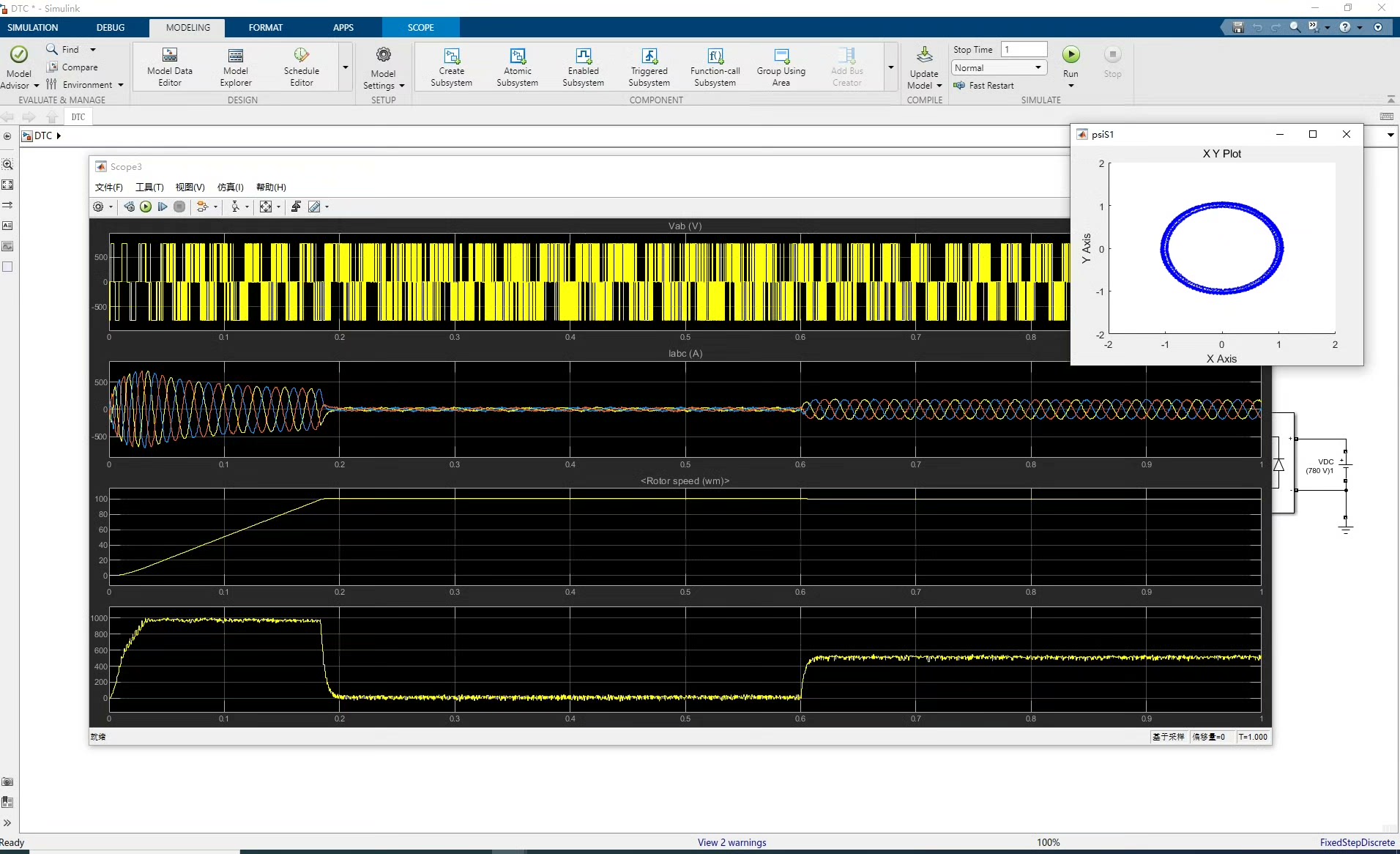This screenshot has width=1400, height=854.
Task: Expand DTC breadcrumb arrow
Action: pyautogui.click(x=59, y=135)
